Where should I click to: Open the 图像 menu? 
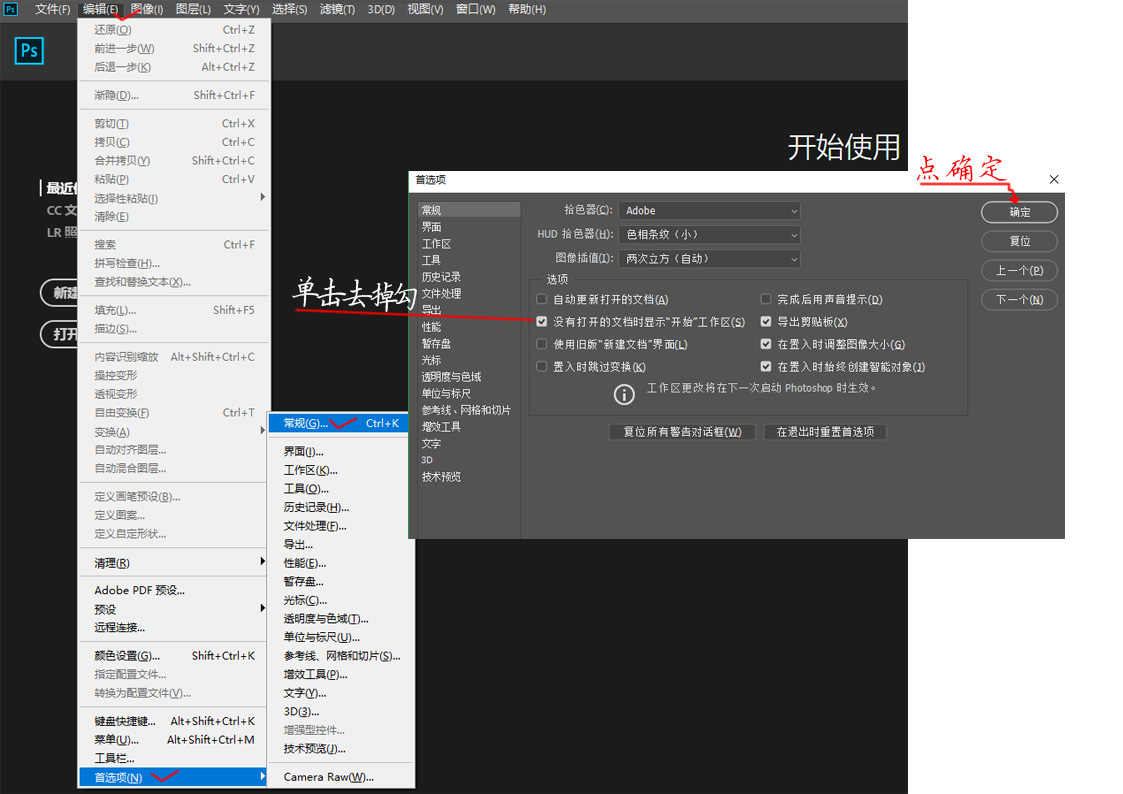(147, 9)
